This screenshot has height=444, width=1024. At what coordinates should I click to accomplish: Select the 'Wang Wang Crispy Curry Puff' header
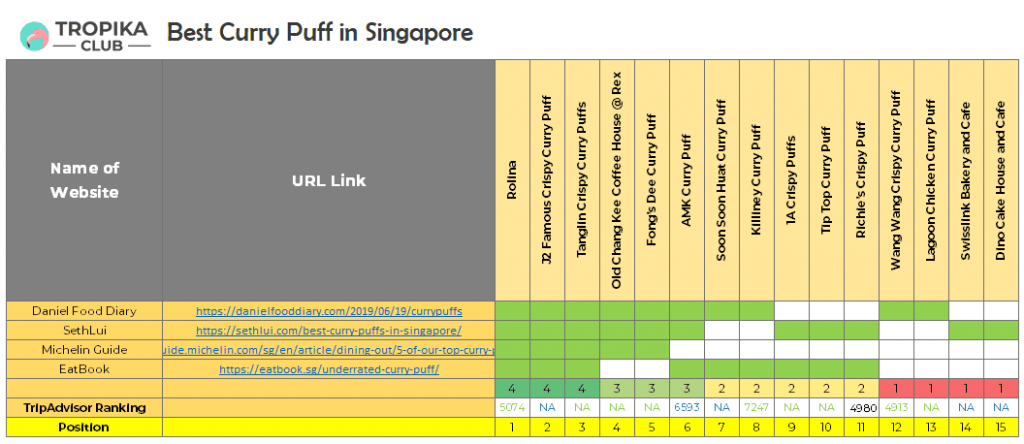pos(897,180)
